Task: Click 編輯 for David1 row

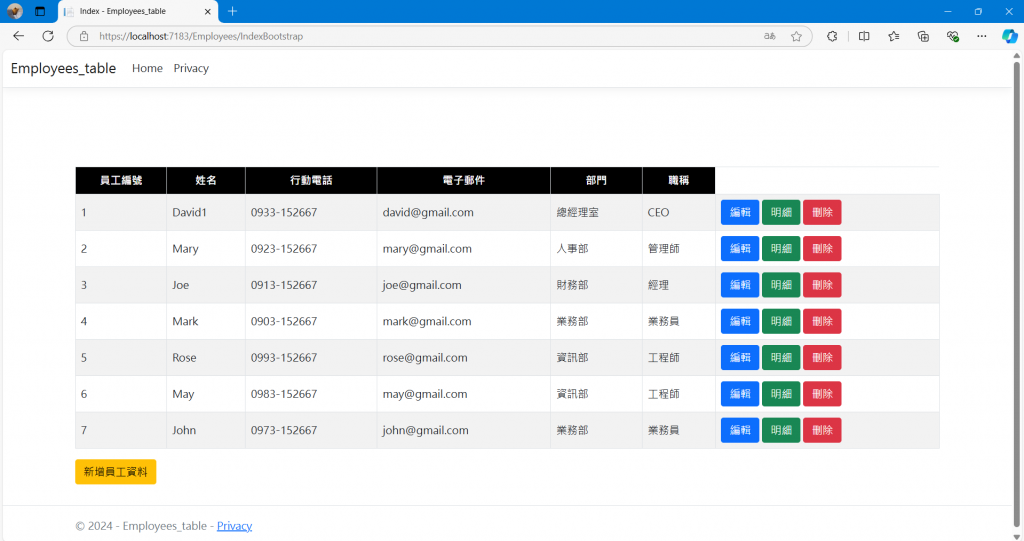Action: coord(740,212)
